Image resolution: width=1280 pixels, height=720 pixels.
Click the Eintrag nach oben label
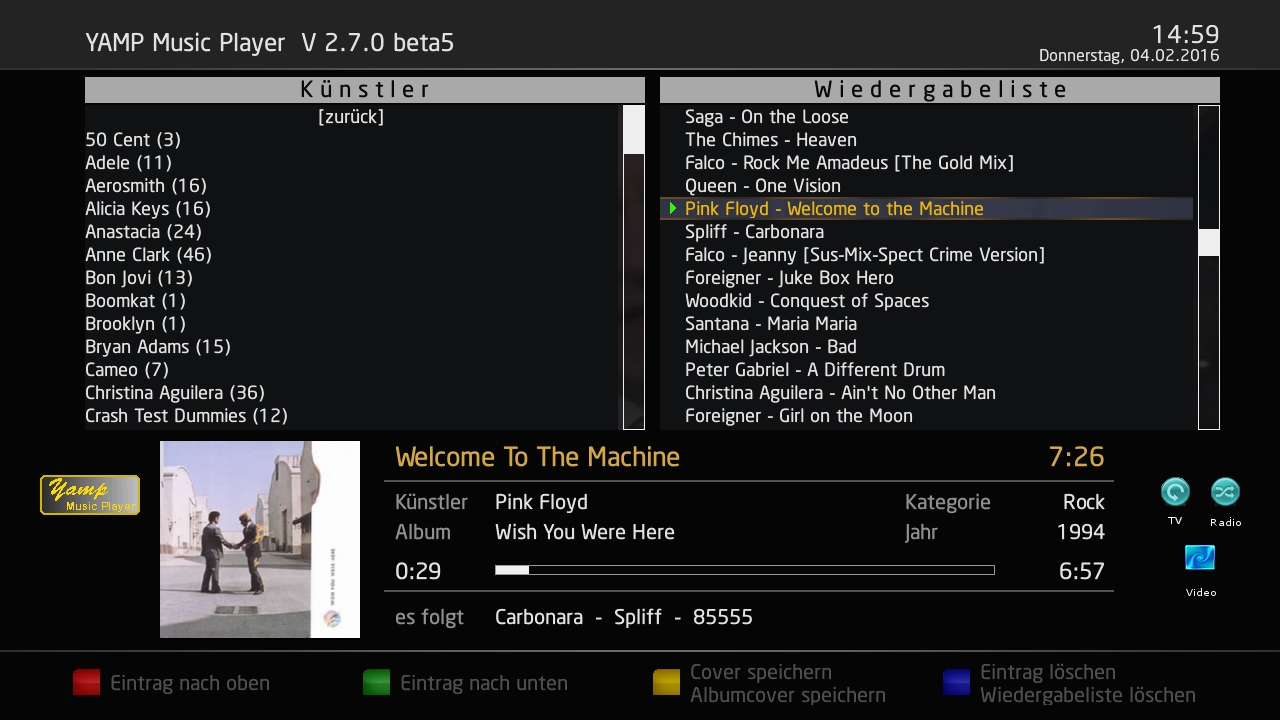[190, 684]
